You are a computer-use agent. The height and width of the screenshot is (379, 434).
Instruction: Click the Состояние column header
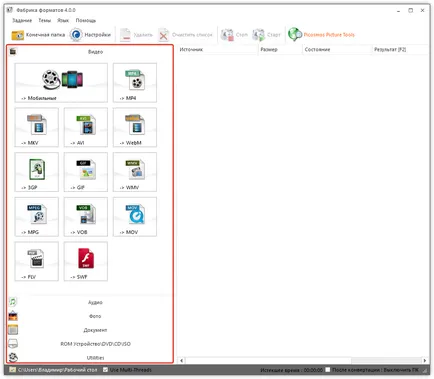337,50
